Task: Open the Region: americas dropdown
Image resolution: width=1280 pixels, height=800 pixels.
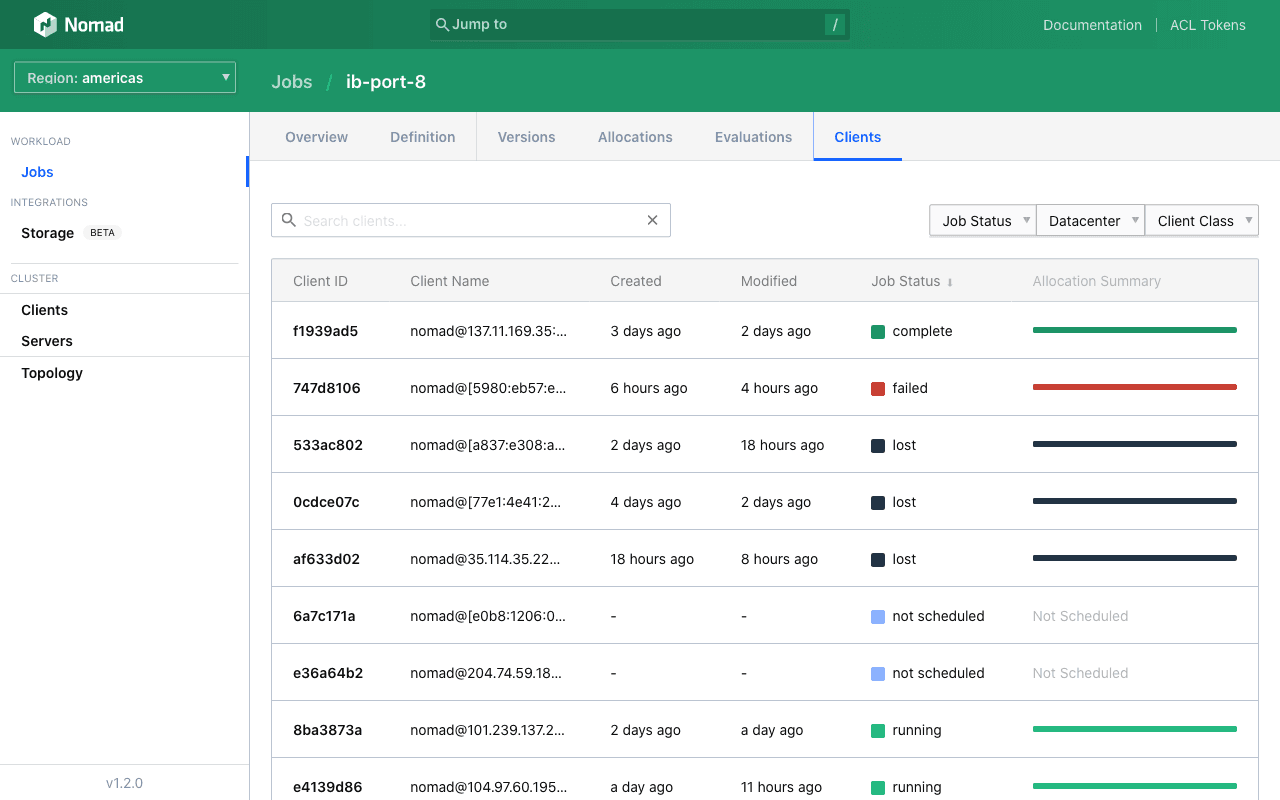Action: (x=124, y=77)
